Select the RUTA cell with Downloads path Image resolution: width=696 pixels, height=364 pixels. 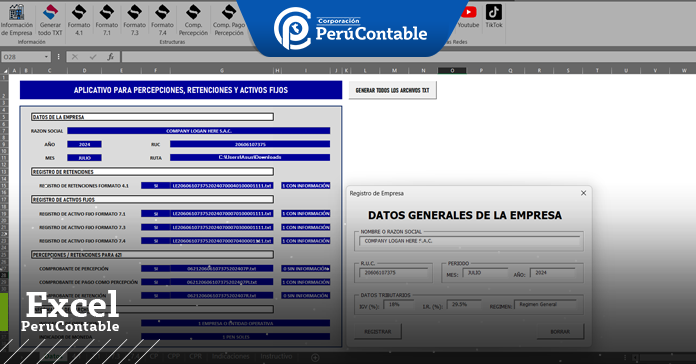point(250,158)
